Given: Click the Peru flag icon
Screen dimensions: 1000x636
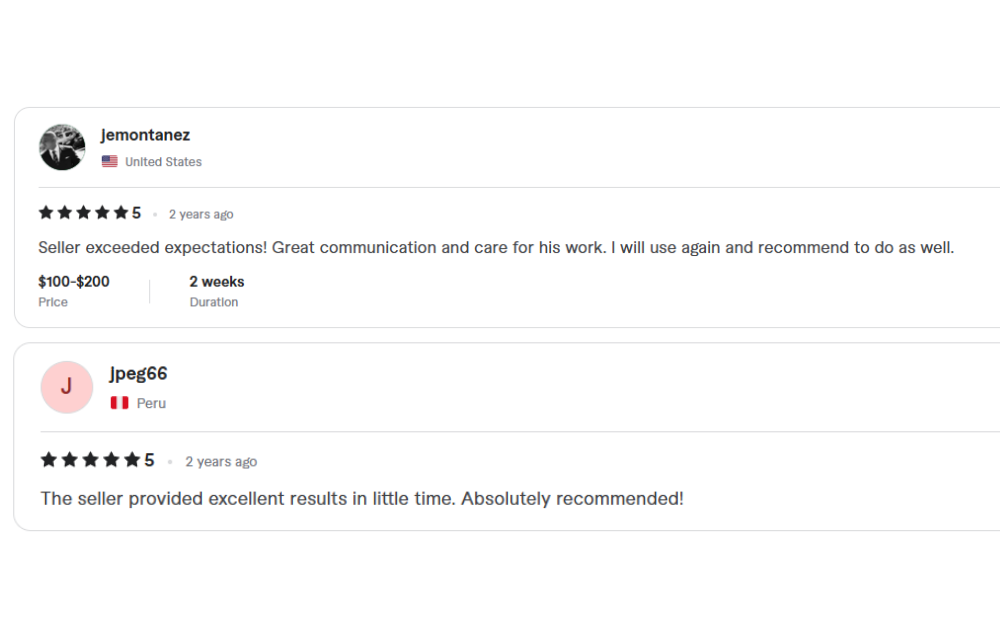Looking at the screenshot, I should 119,403.
